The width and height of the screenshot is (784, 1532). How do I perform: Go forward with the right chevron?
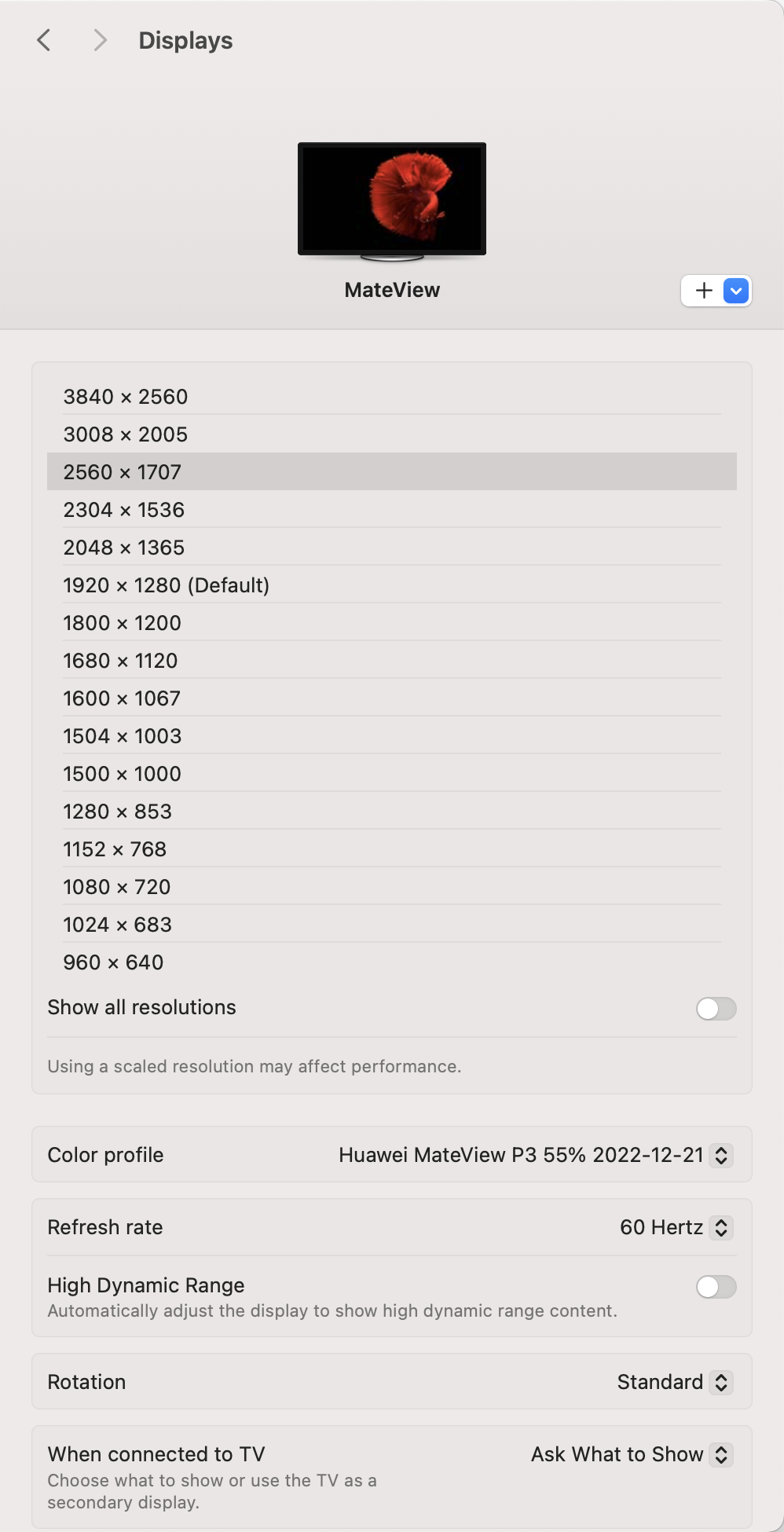point(100,40)
